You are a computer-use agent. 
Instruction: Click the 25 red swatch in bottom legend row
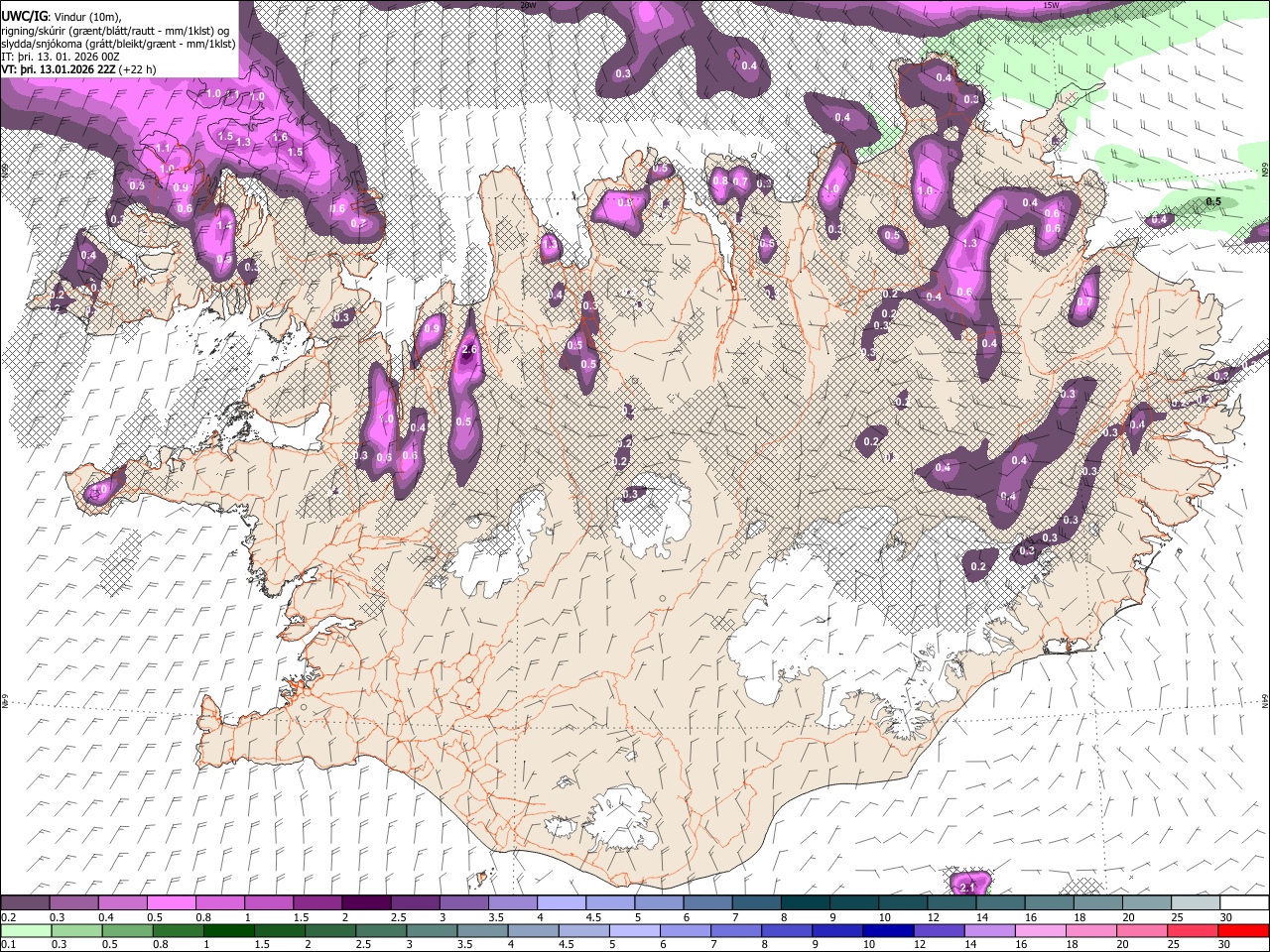(x=1192, y=930)
